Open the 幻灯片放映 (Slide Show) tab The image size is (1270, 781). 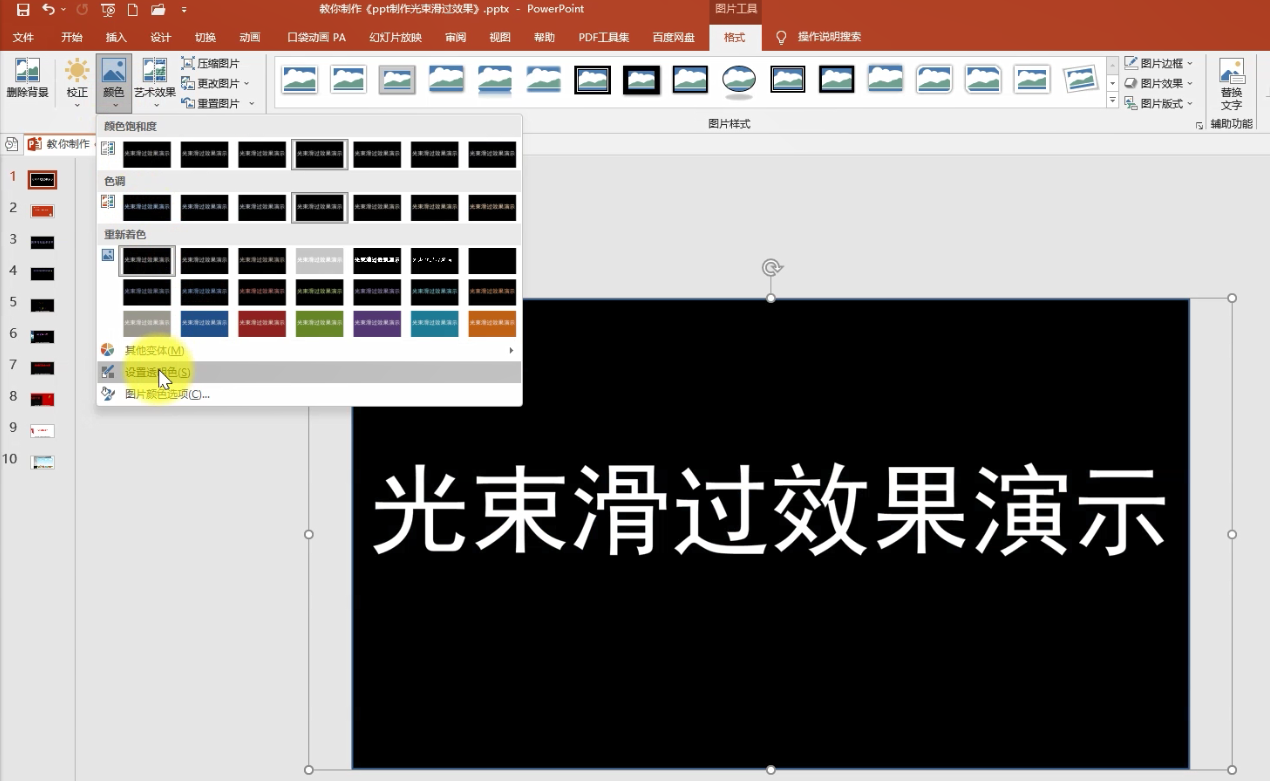coord(395,37)
